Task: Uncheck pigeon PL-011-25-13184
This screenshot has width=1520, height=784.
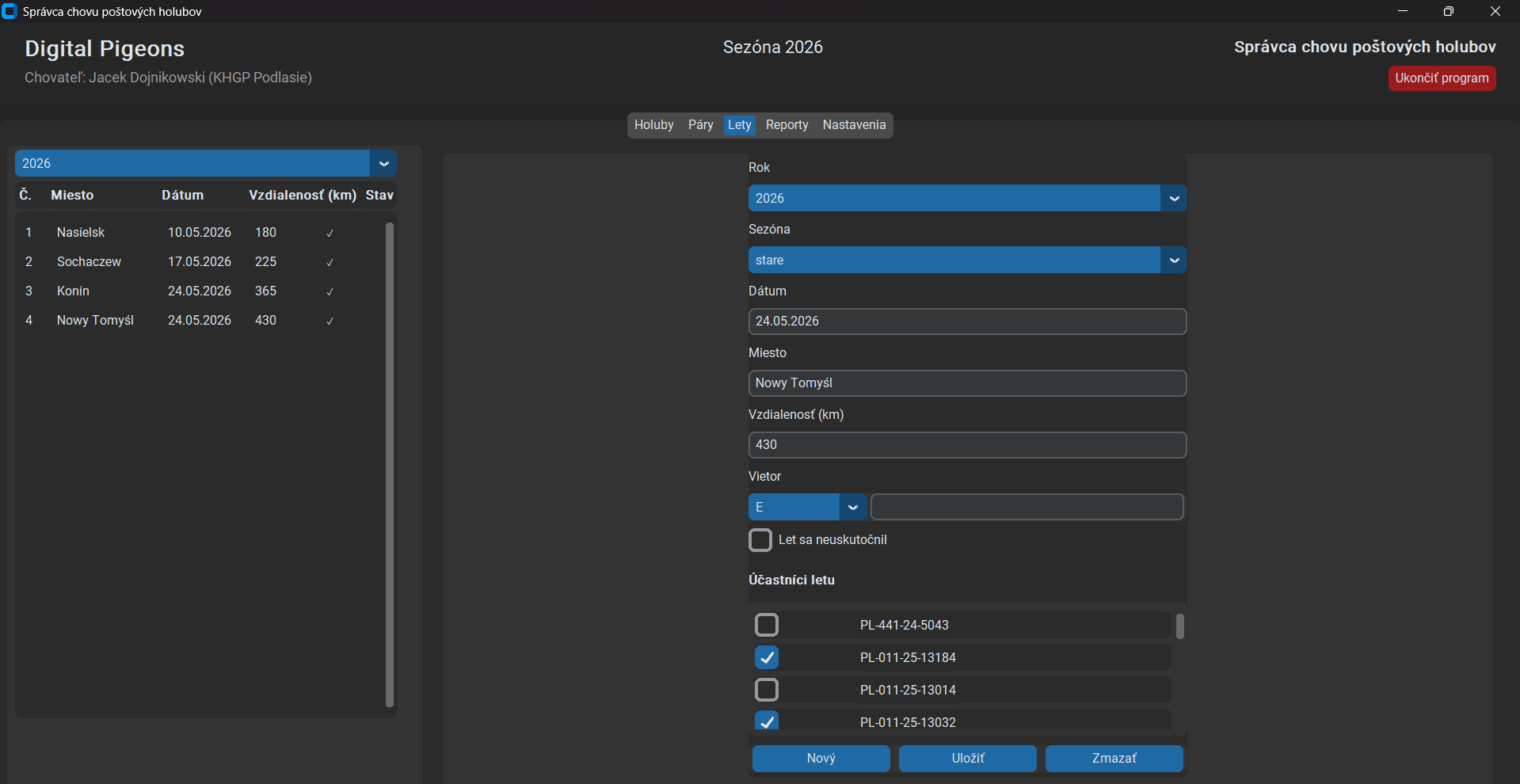Action: coord(767,657)
